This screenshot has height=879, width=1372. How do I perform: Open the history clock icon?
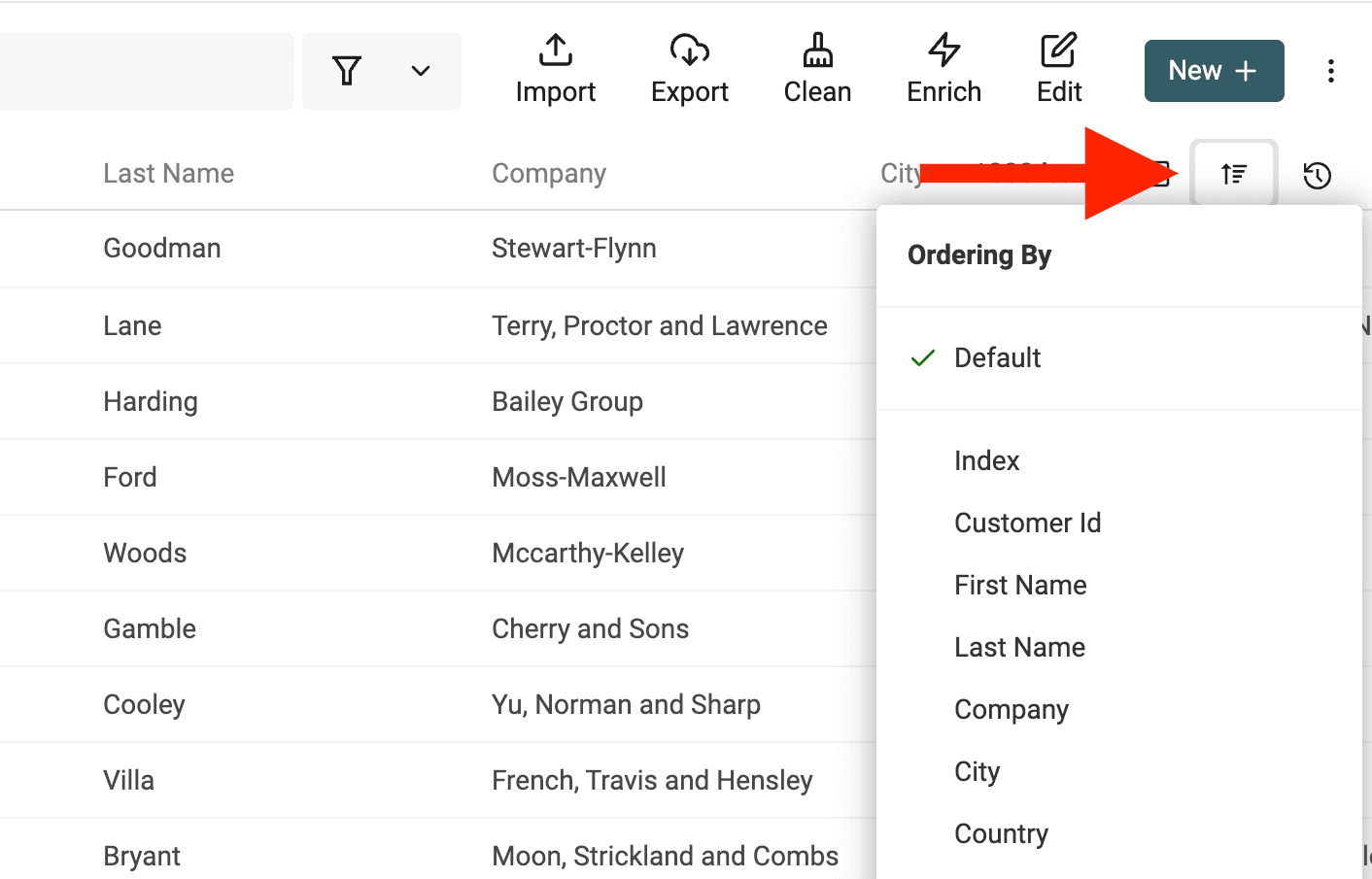click(x=1317, y=175)
